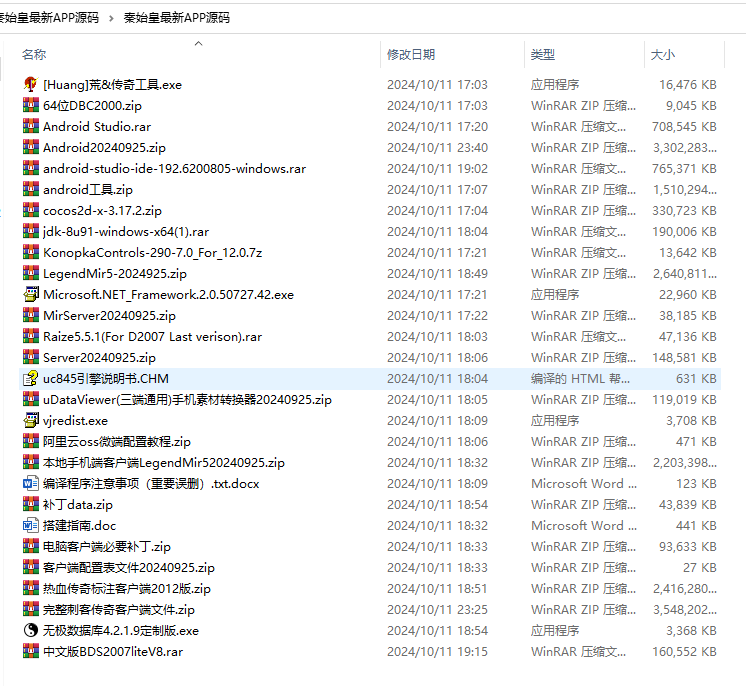Sort files by the 修改日期 column header
The image size is (746, 686).
pyautogui.click(x=411, y=55)
